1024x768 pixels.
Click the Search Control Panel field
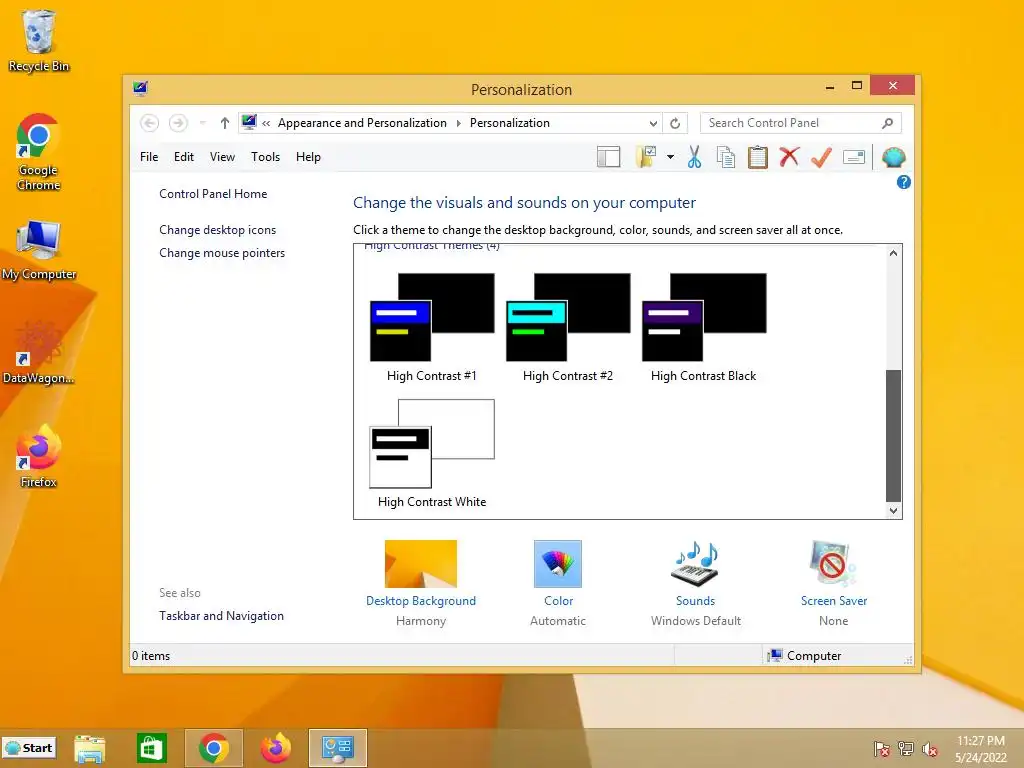(x=801, y=123)
